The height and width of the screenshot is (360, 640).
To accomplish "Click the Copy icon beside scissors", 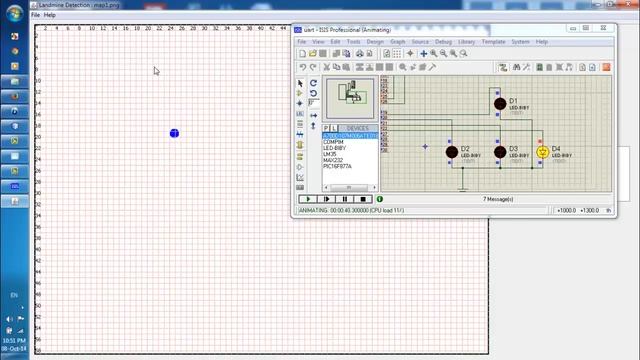I will click(x=336, y=67).
